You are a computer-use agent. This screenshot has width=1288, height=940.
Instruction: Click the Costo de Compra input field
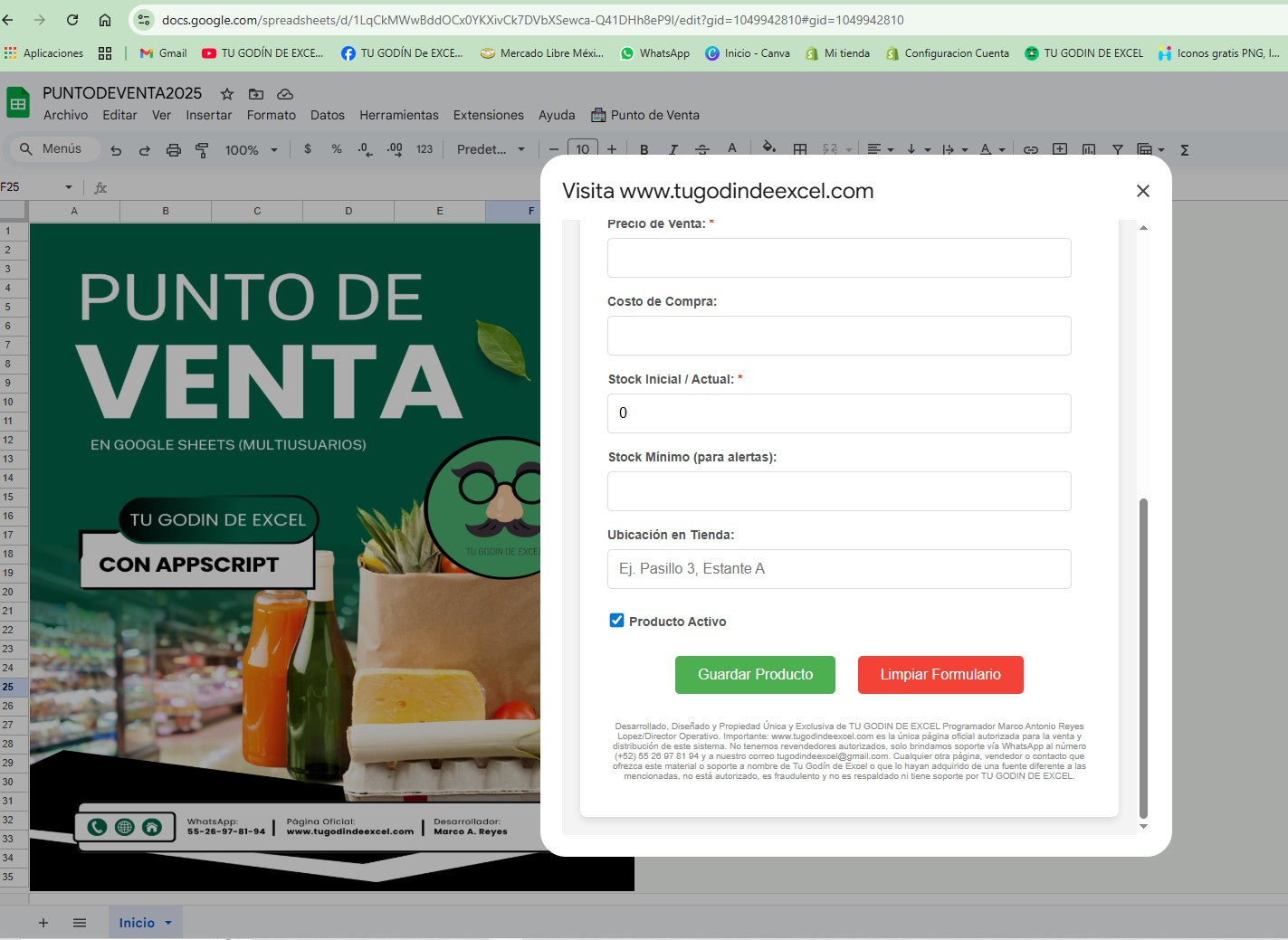[x=839, y=336]
